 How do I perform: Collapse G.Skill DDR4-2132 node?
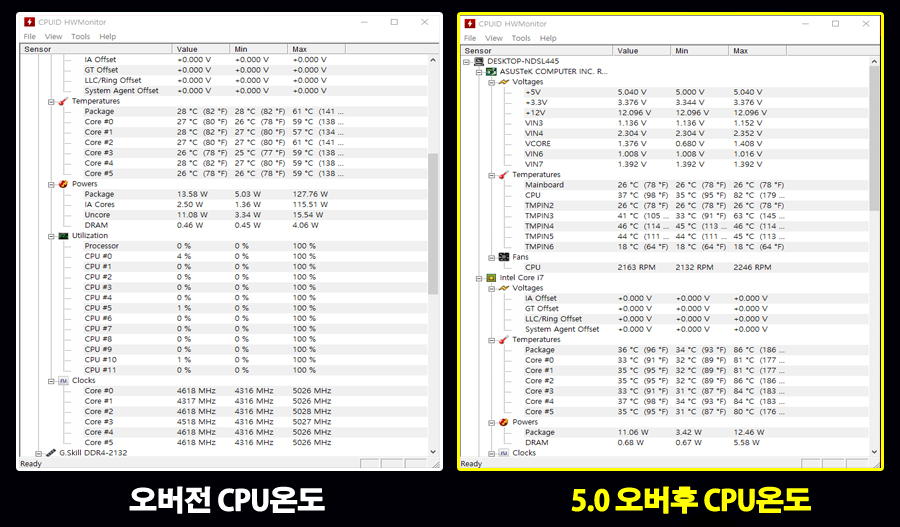[x=38, y=453]
